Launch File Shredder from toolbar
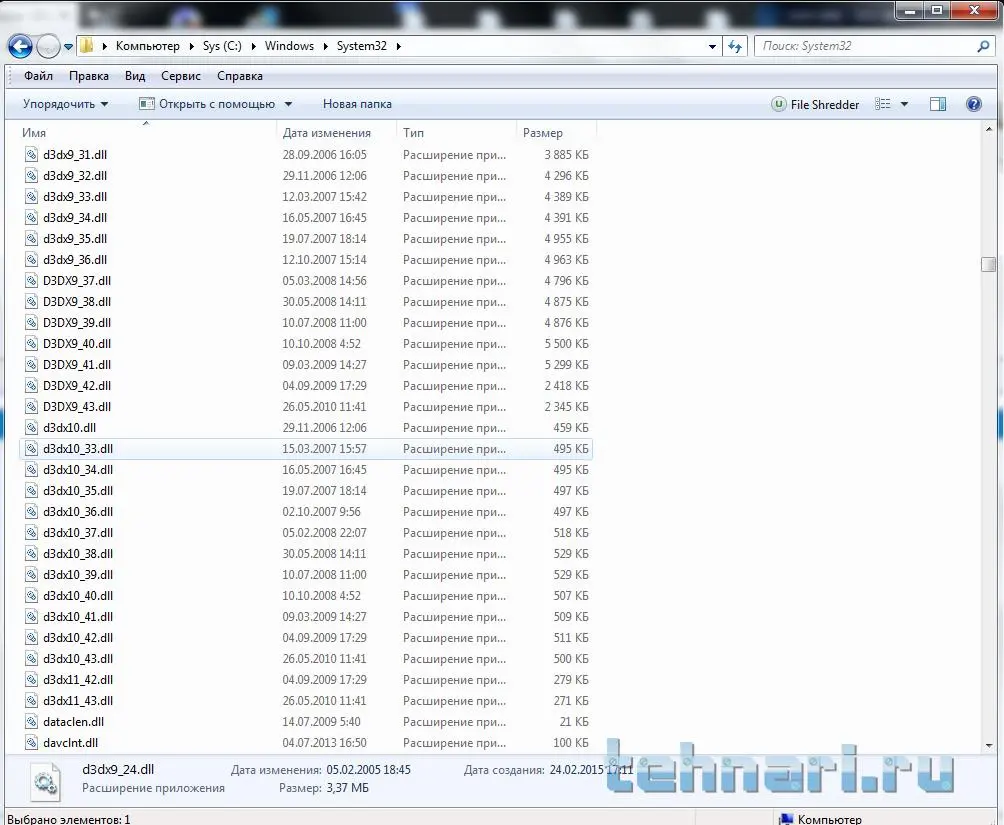Viewport: 1004px width, 825px height. pyautogui.click(x=815, y=104)
